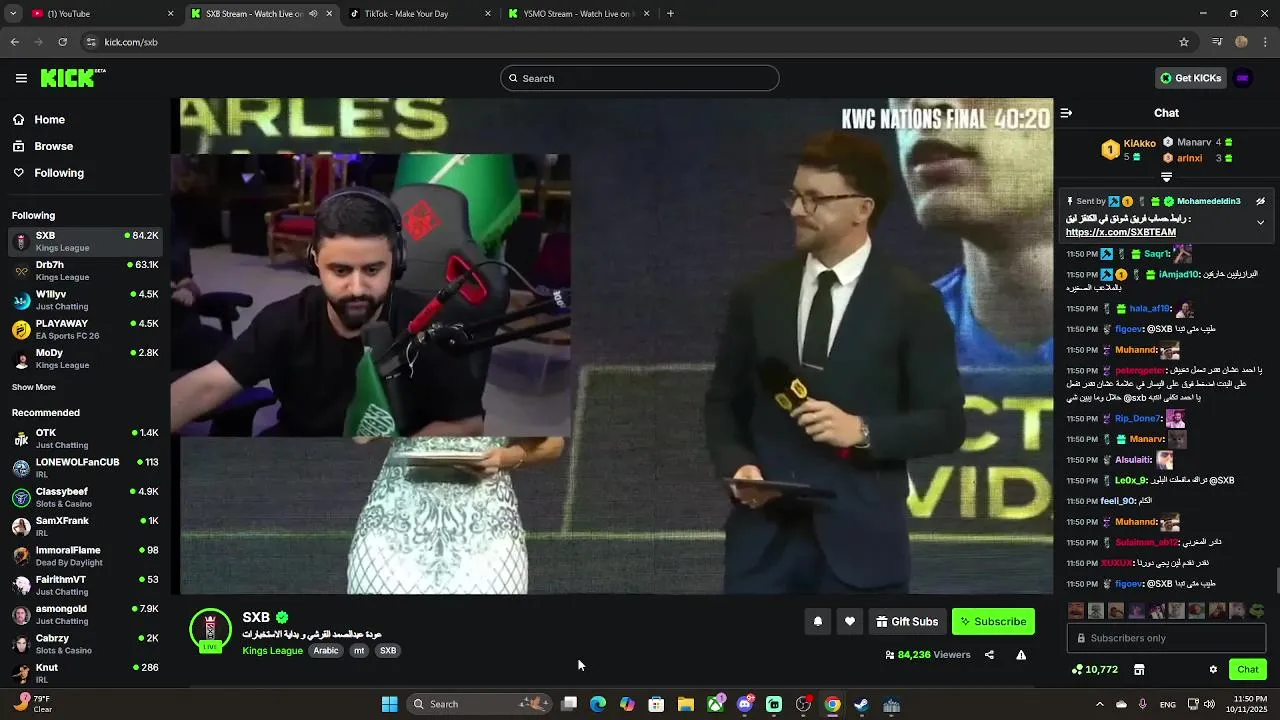The width and height of the screenshot is (1280, 720).
Task: Click the 10,772 KICKs balance
Action: pyautogui.click(x=1095, y=669)
